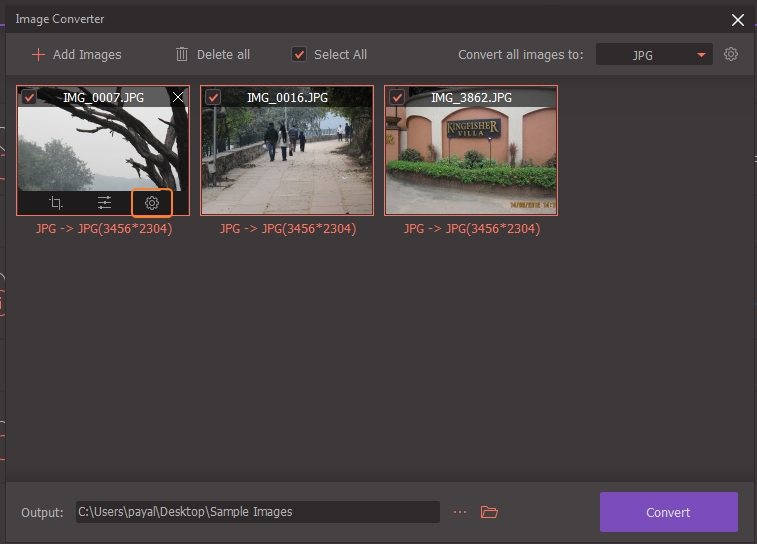Click the Add Images plus icon
The image size is (757, 544).
38,54
